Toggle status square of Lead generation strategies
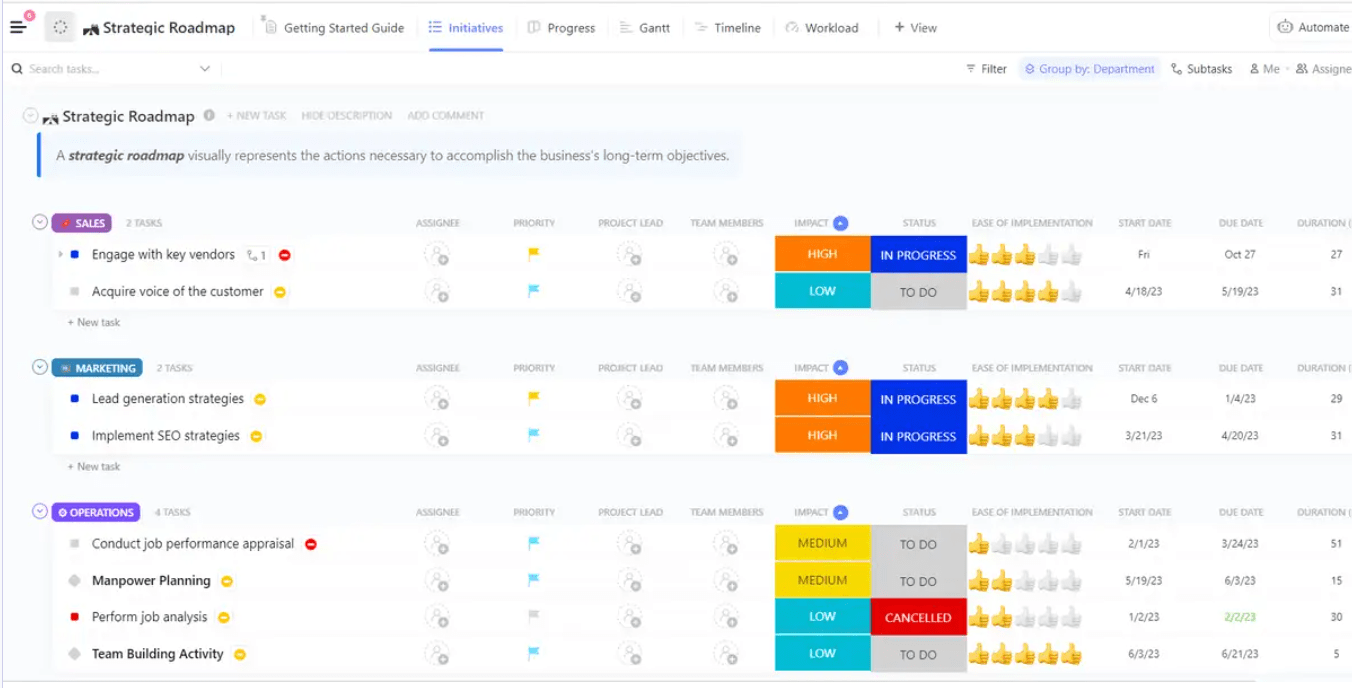Image resolution: width=1352 pixels, height=688 pixels. click(75, 399)
